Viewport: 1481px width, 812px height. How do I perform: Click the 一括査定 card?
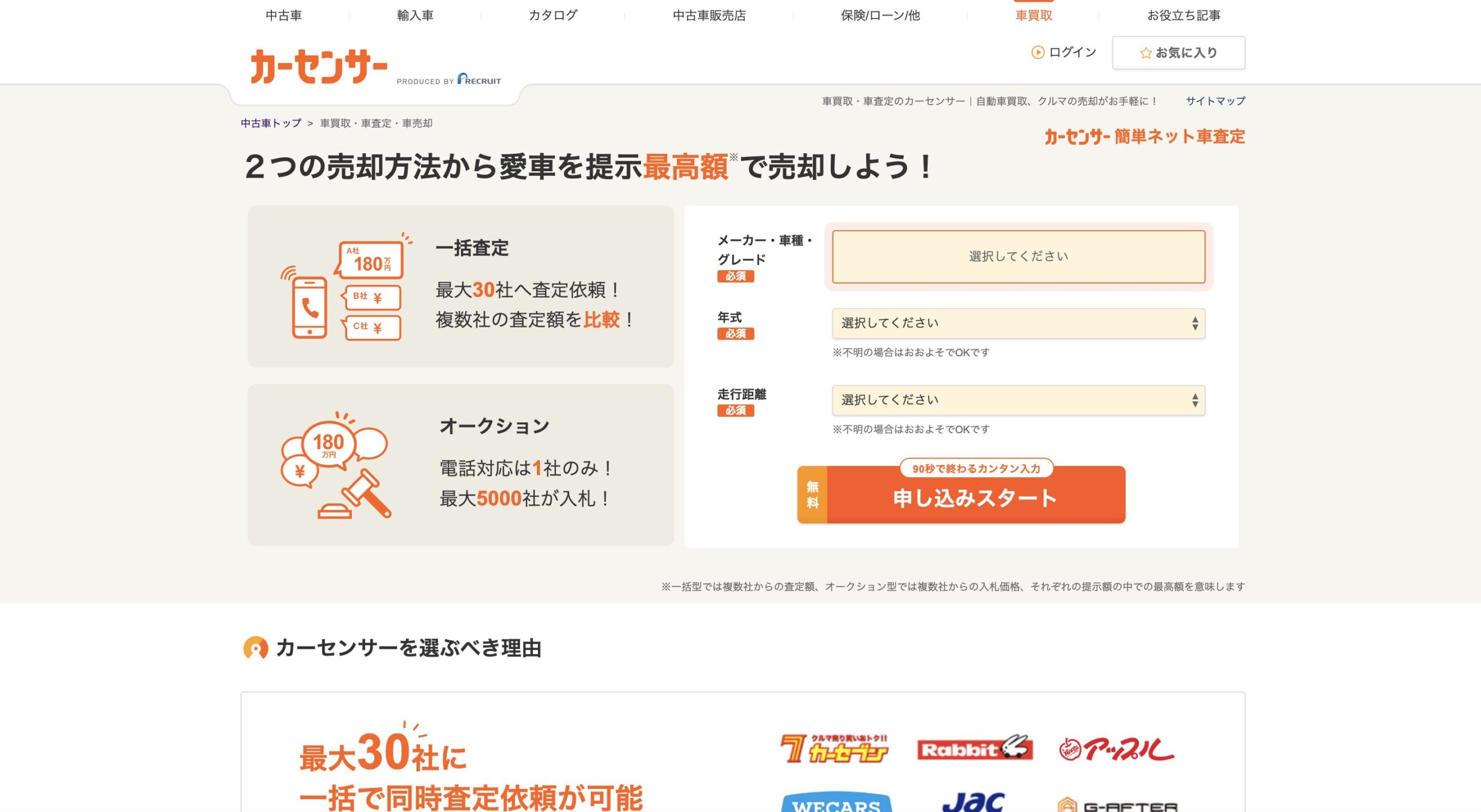coord(461,287)
